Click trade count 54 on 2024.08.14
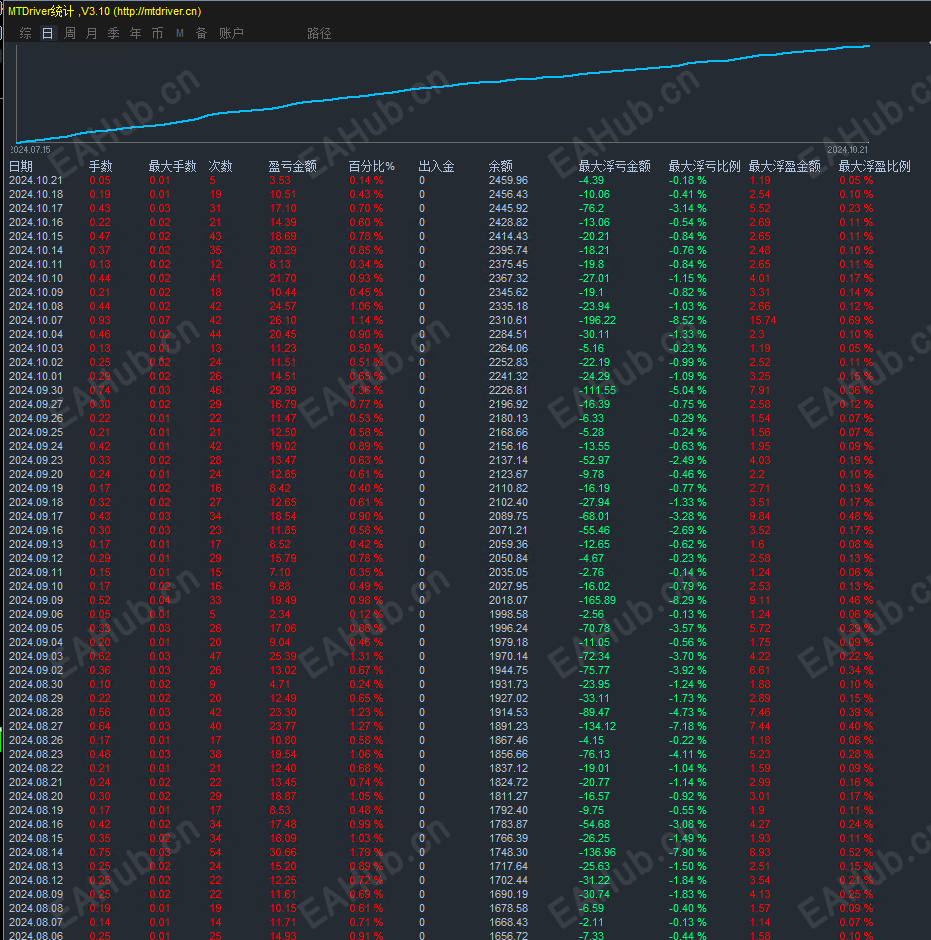 215,852
